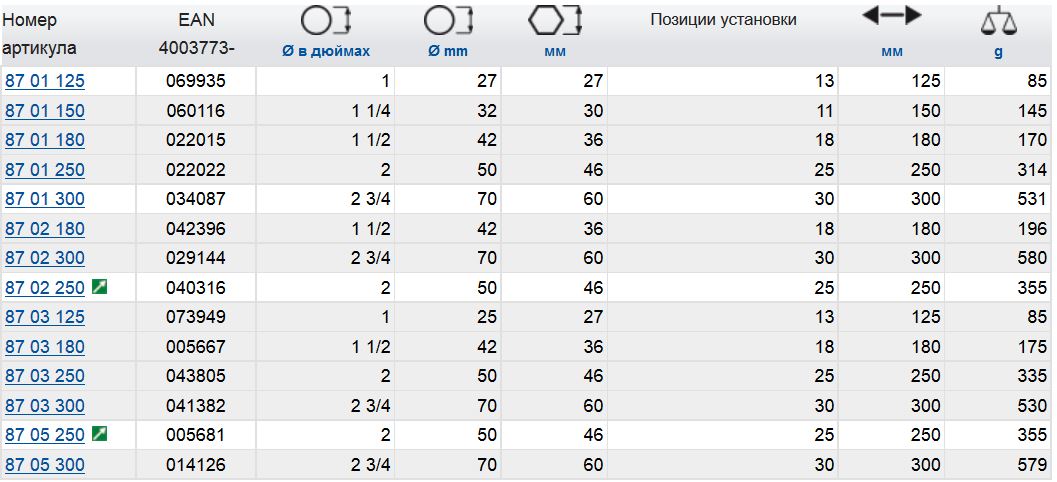Follow the 87 01 300 article link

tap(45, 199)
